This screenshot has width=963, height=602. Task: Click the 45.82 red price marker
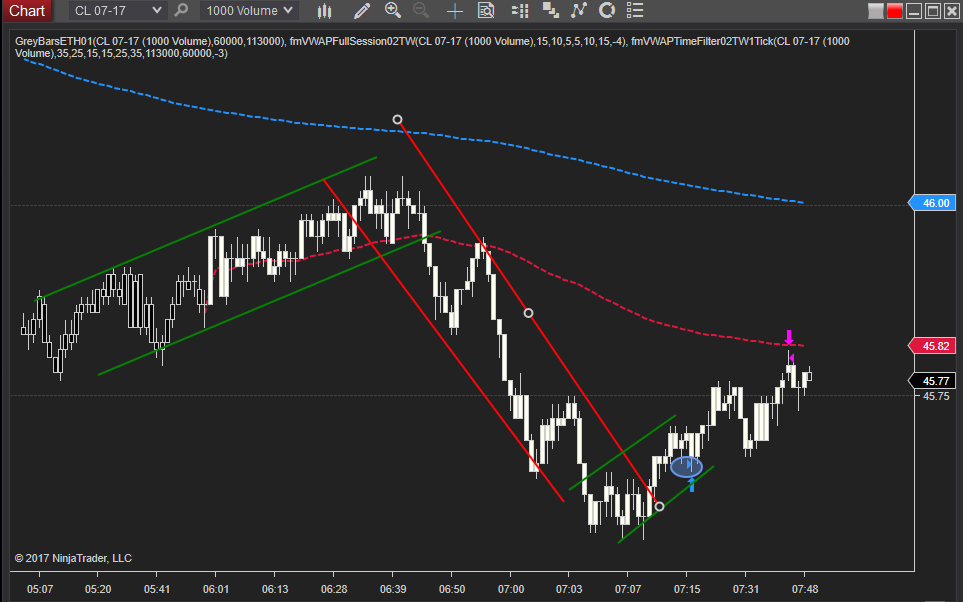point(932,346)
